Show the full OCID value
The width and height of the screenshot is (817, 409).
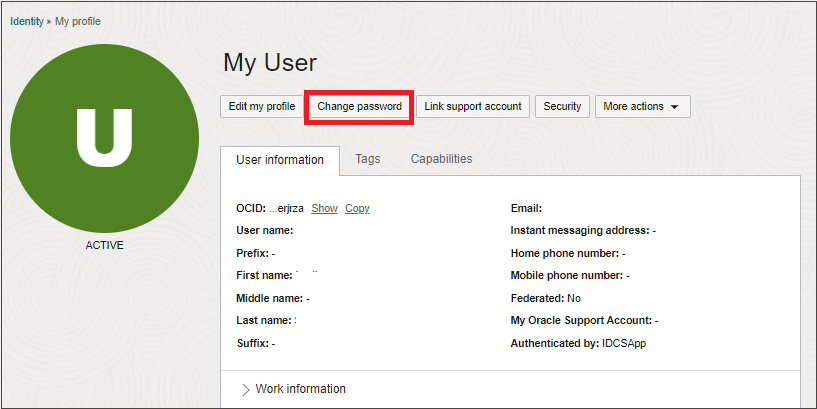point(324,208)
